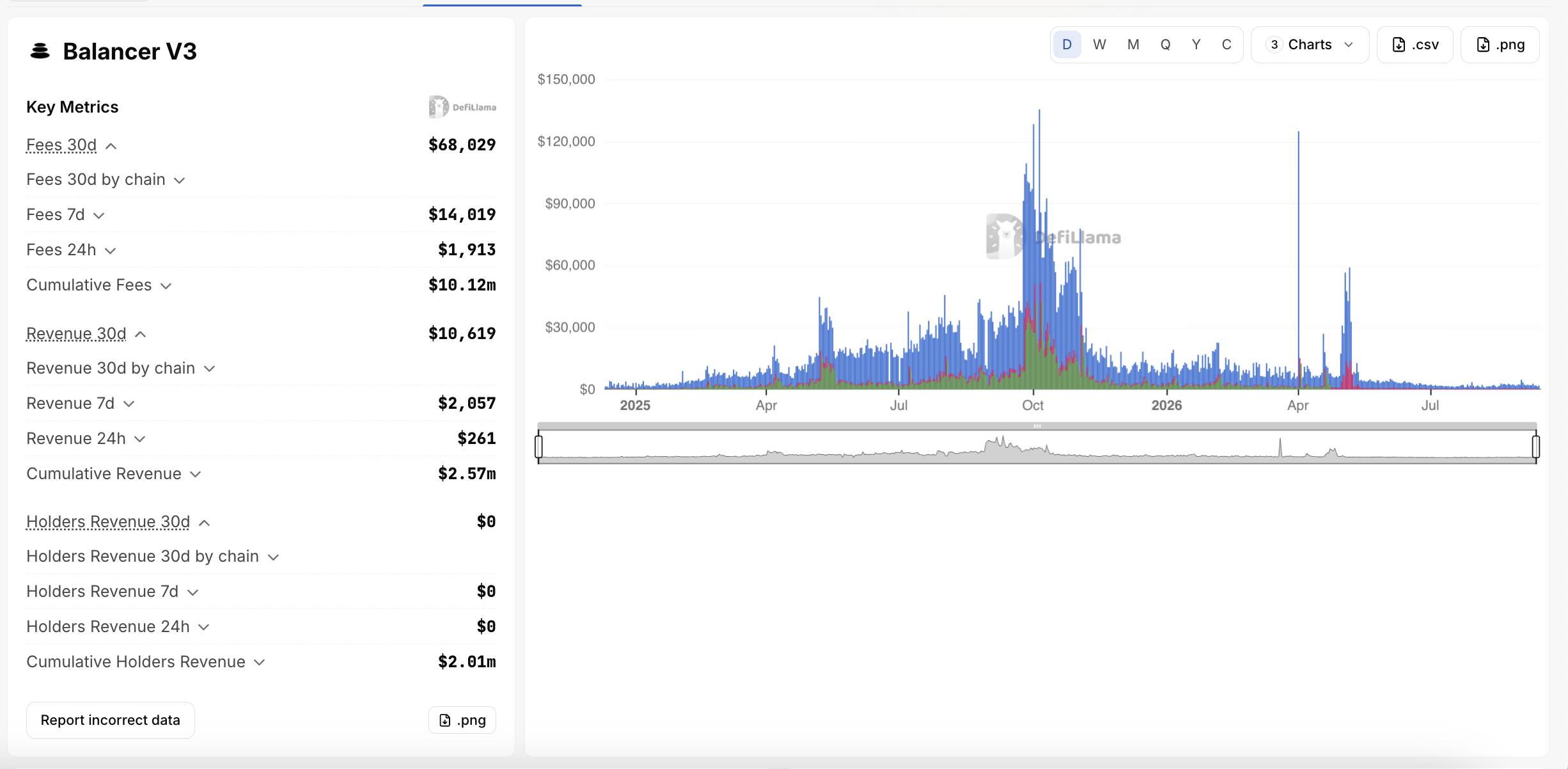Image resolution: width=1568 pixels, height=769 pixels.
Task: Select Daily (D) chart interval
Action: tap(1067, 45)
